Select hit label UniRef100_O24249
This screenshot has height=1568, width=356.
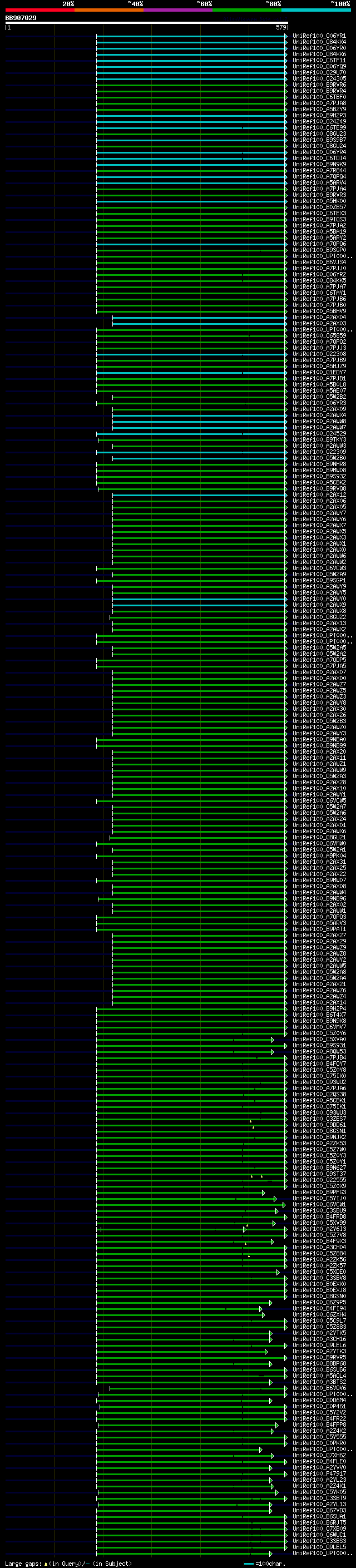coord(319,122)
